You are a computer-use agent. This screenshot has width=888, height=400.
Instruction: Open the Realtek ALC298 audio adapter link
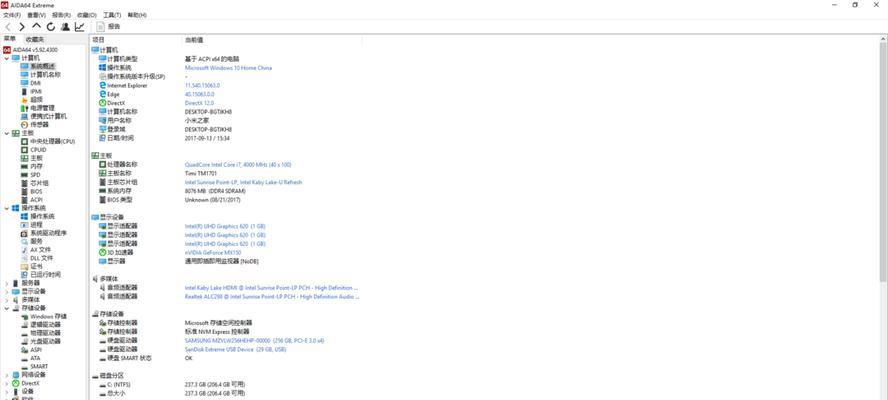point(271,296)
